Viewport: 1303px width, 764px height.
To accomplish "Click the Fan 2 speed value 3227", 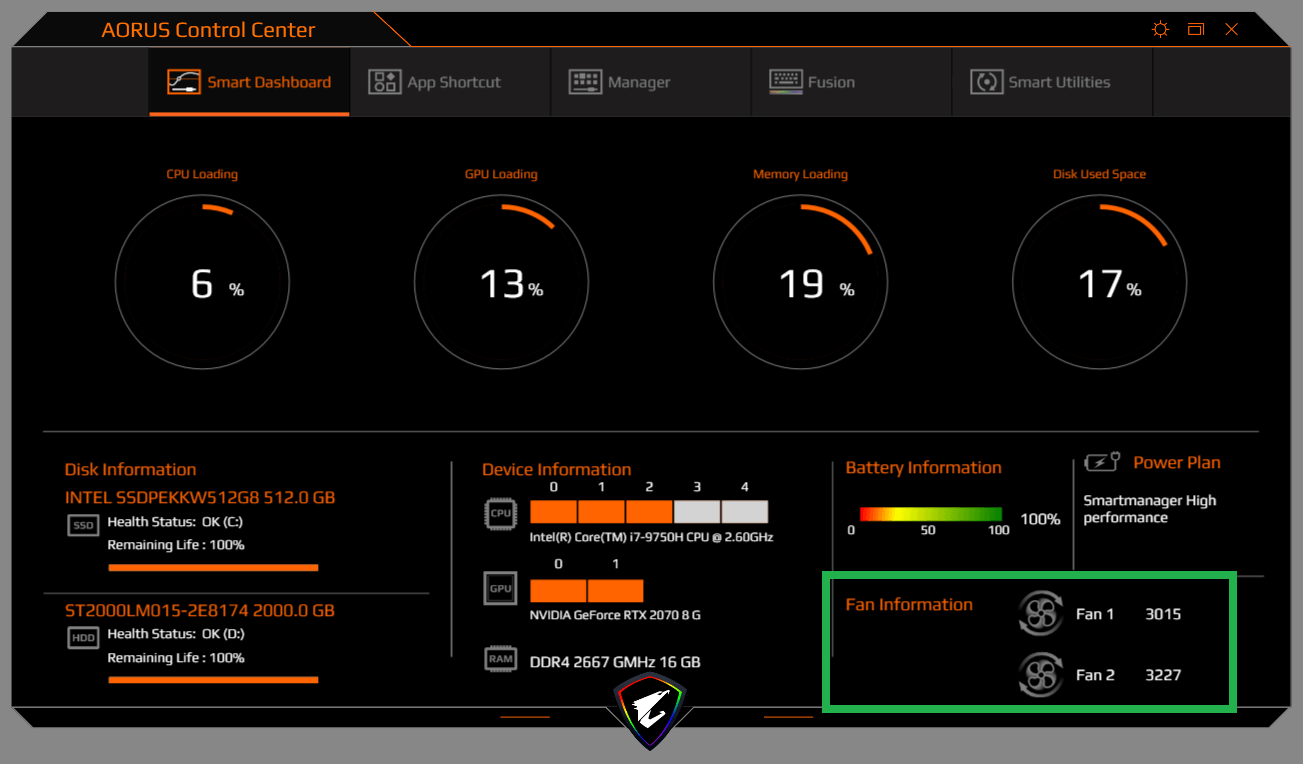I will coord(1163,675).
